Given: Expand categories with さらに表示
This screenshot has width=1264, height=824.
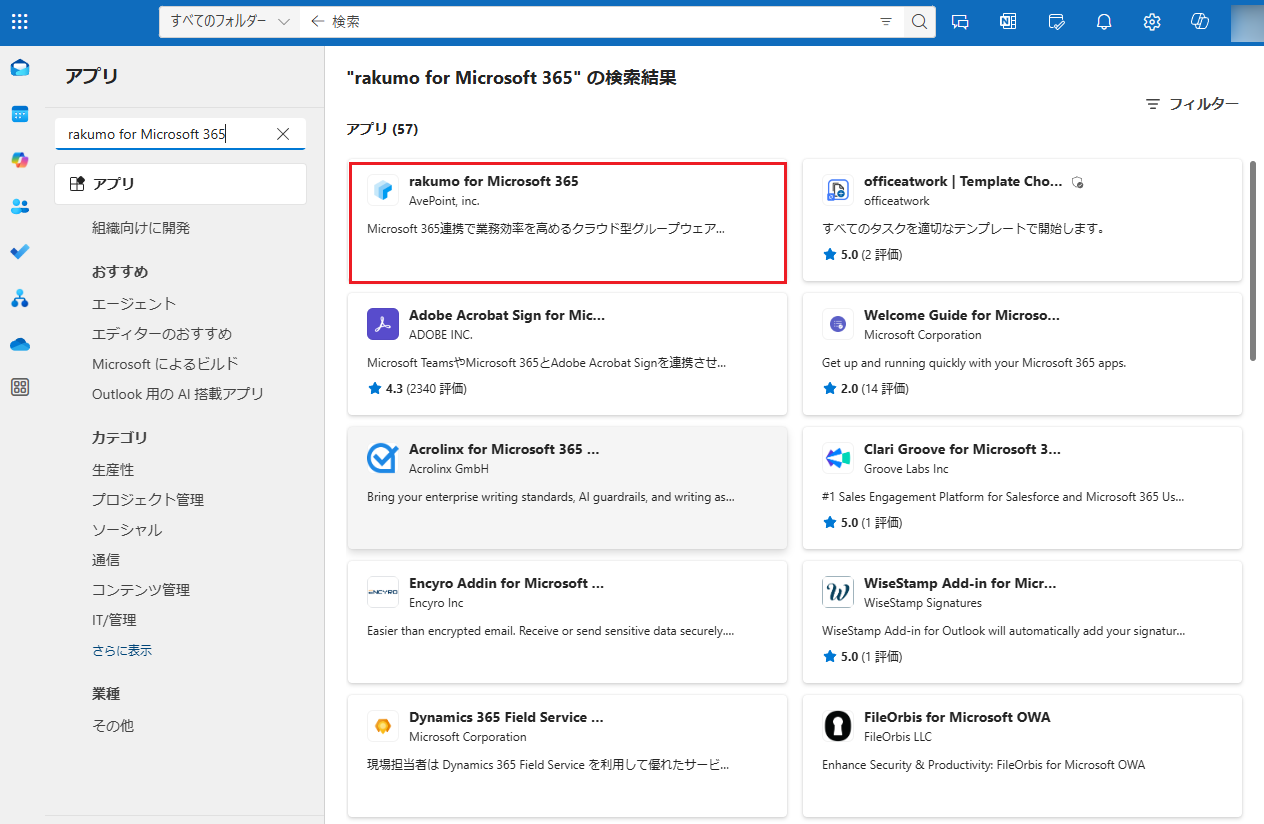Looking at the screenshot, I should pyautogui.click(x=122, y=650).
